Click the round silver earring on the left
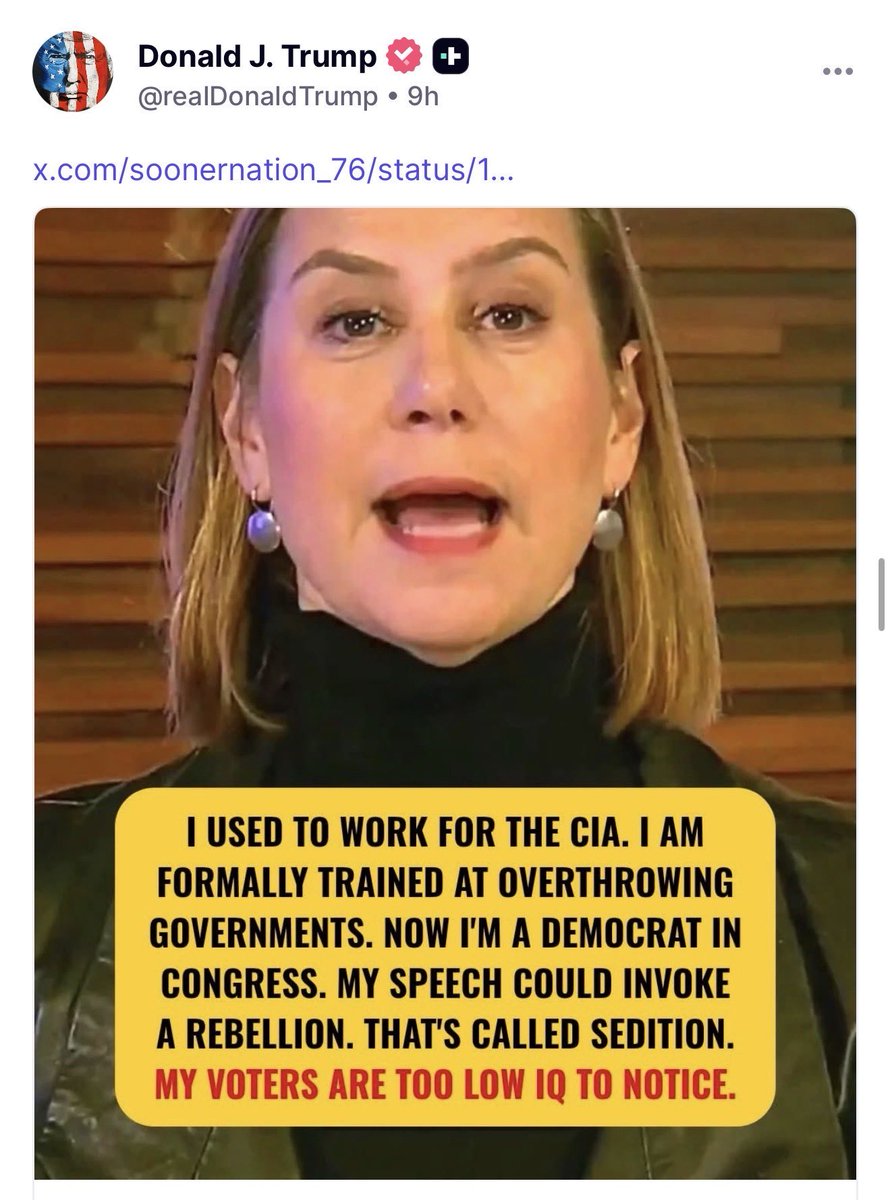The height and width of the screenshot is (1200, 890). click(x=264, y=529)
